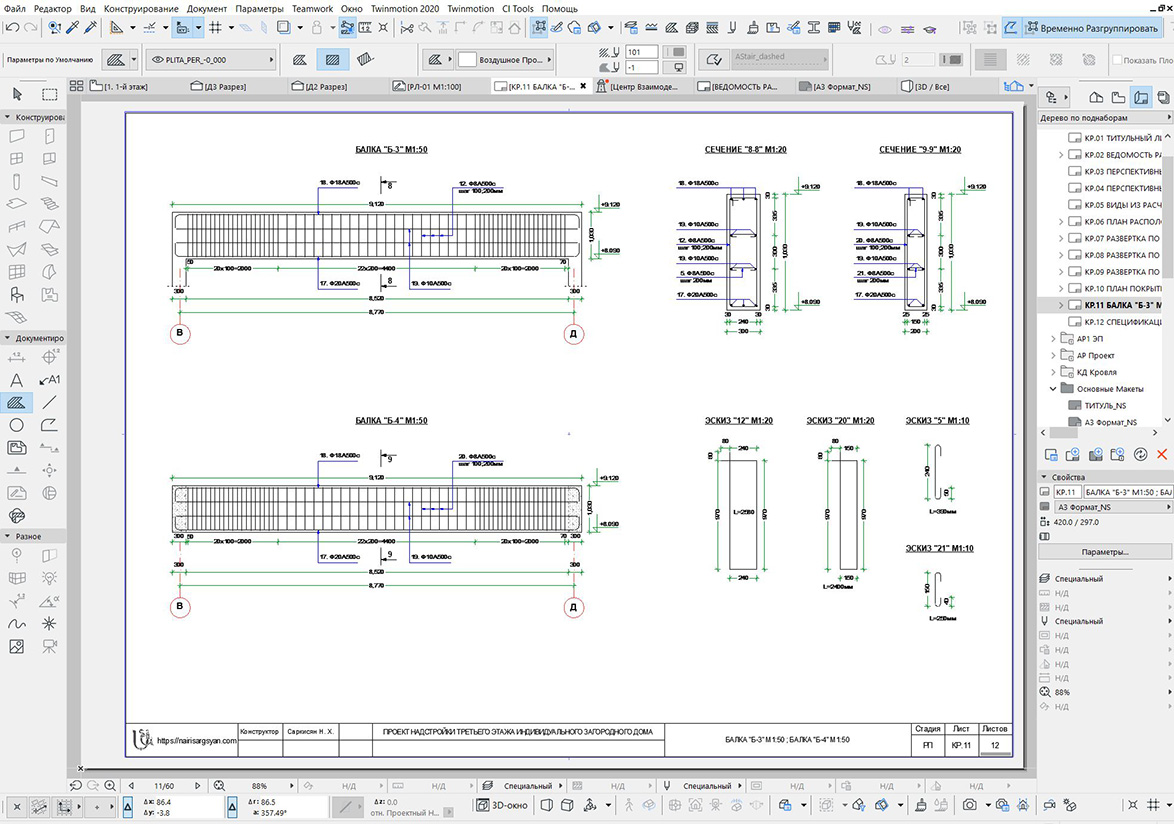
Task: Toggle the 'Показать Пло' checkbox
Action: coord(1117,60)
